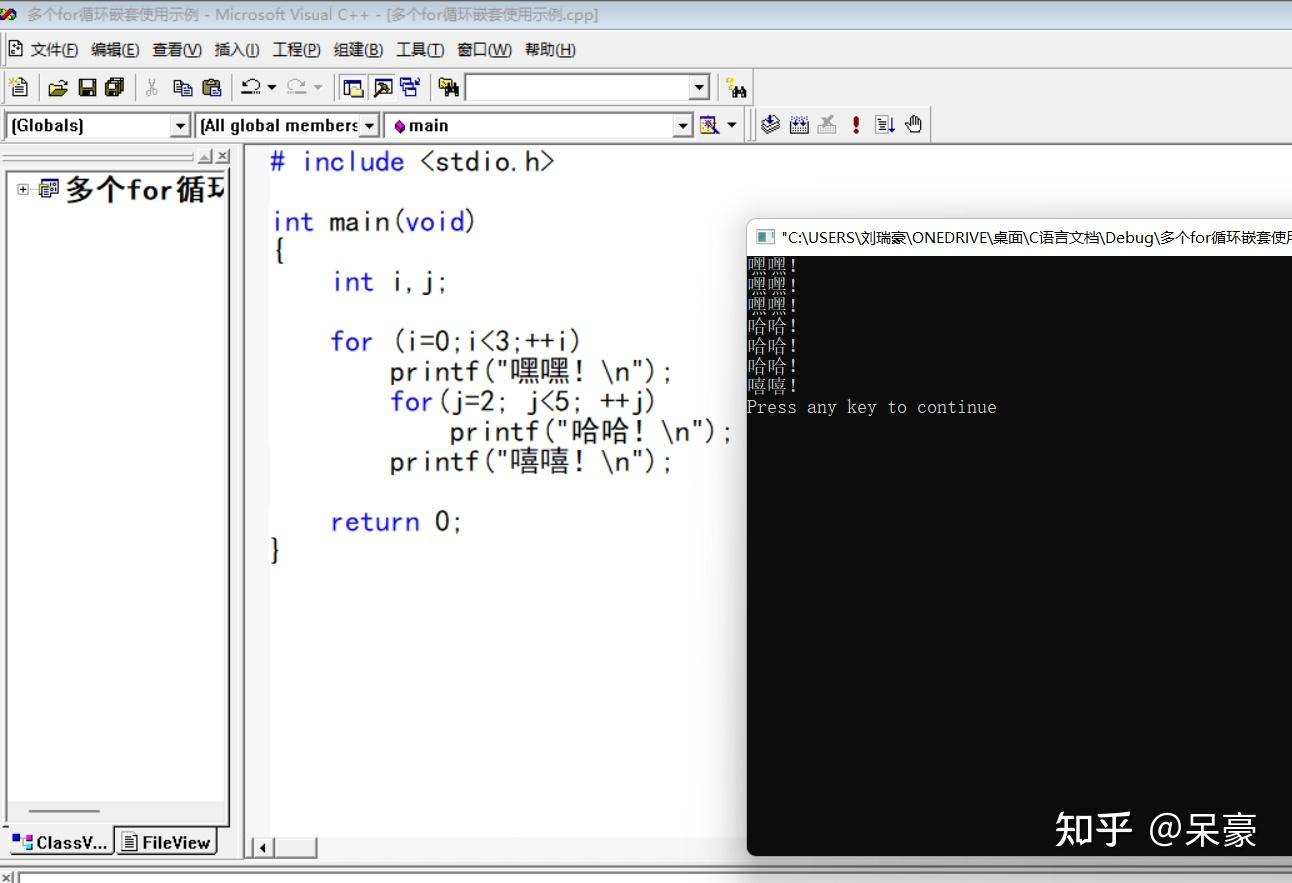Open the 窗口(W) menu
This screenshot has height=883, width=1292.
pos(484,50)
